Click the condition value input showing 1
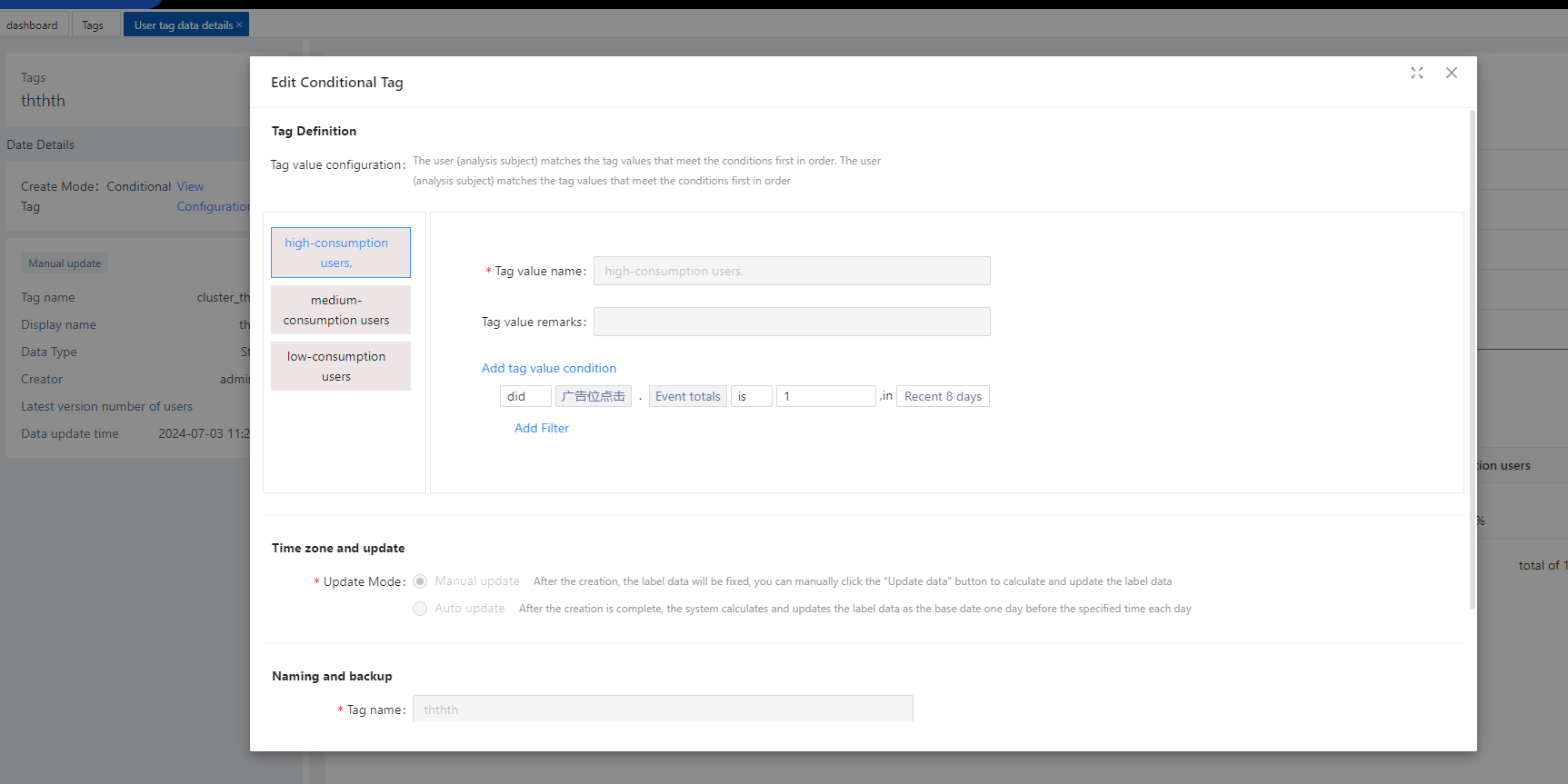Screen dimensions: 1568x784 click(824, 396)
